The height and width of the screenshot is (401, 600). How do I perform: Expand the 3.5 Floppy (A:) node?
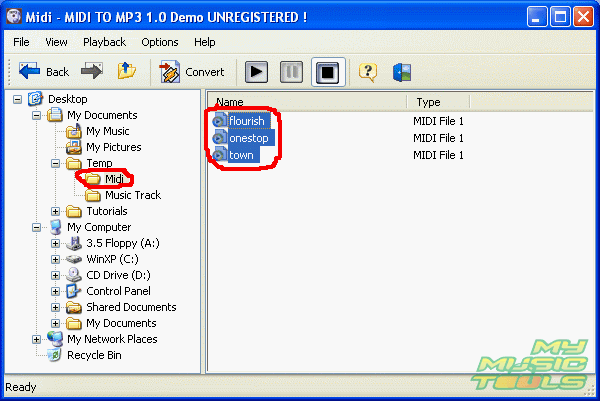(55, 243)
